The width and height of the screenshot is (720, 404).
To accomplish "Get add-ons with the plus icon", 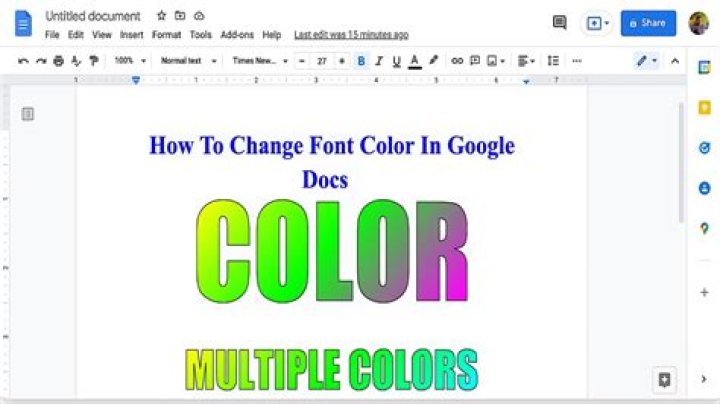I will tap(704, 292).
